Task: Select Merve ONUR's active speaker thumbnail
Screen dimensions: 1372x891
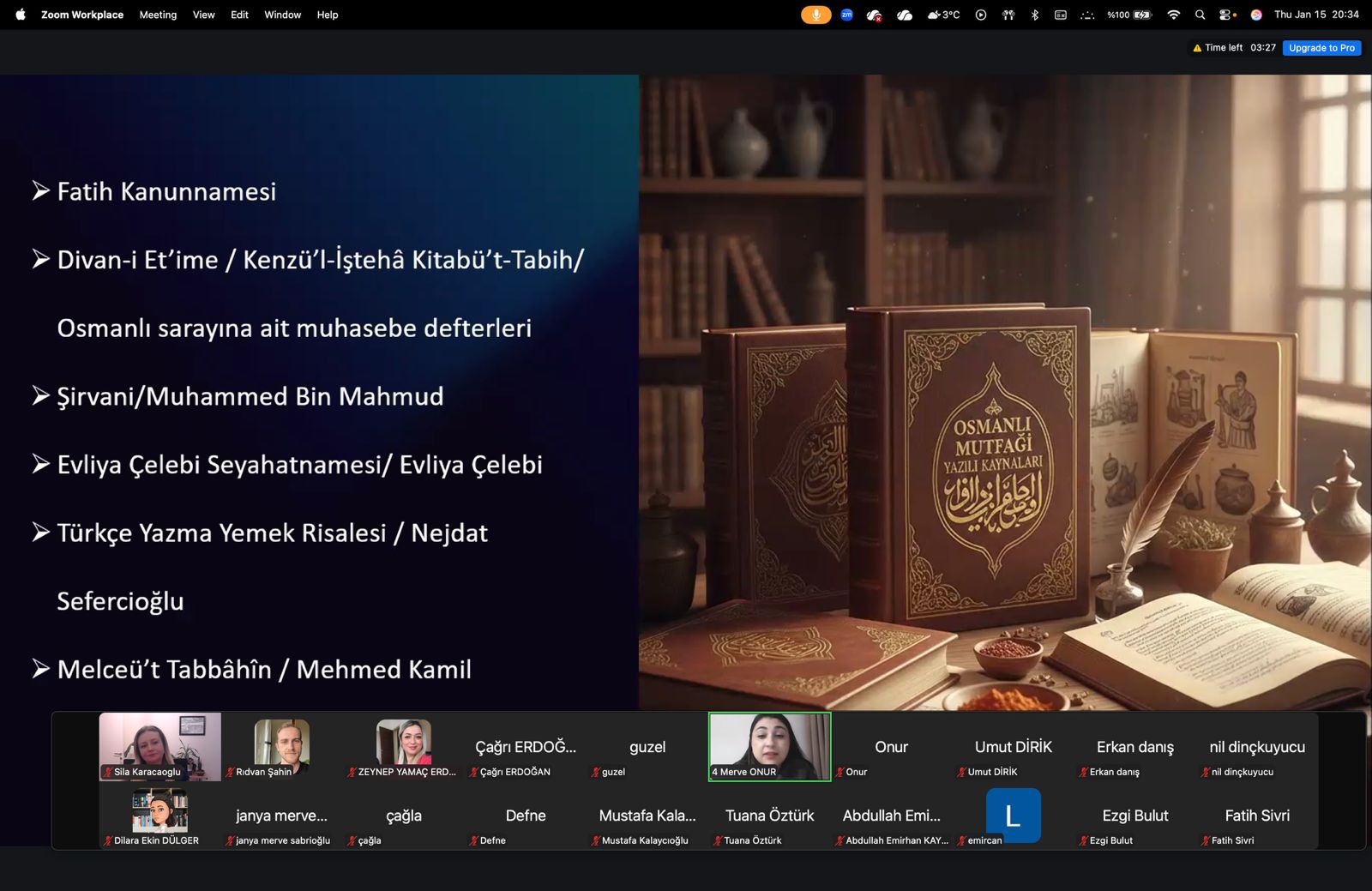Action: (x=769, y=746)
